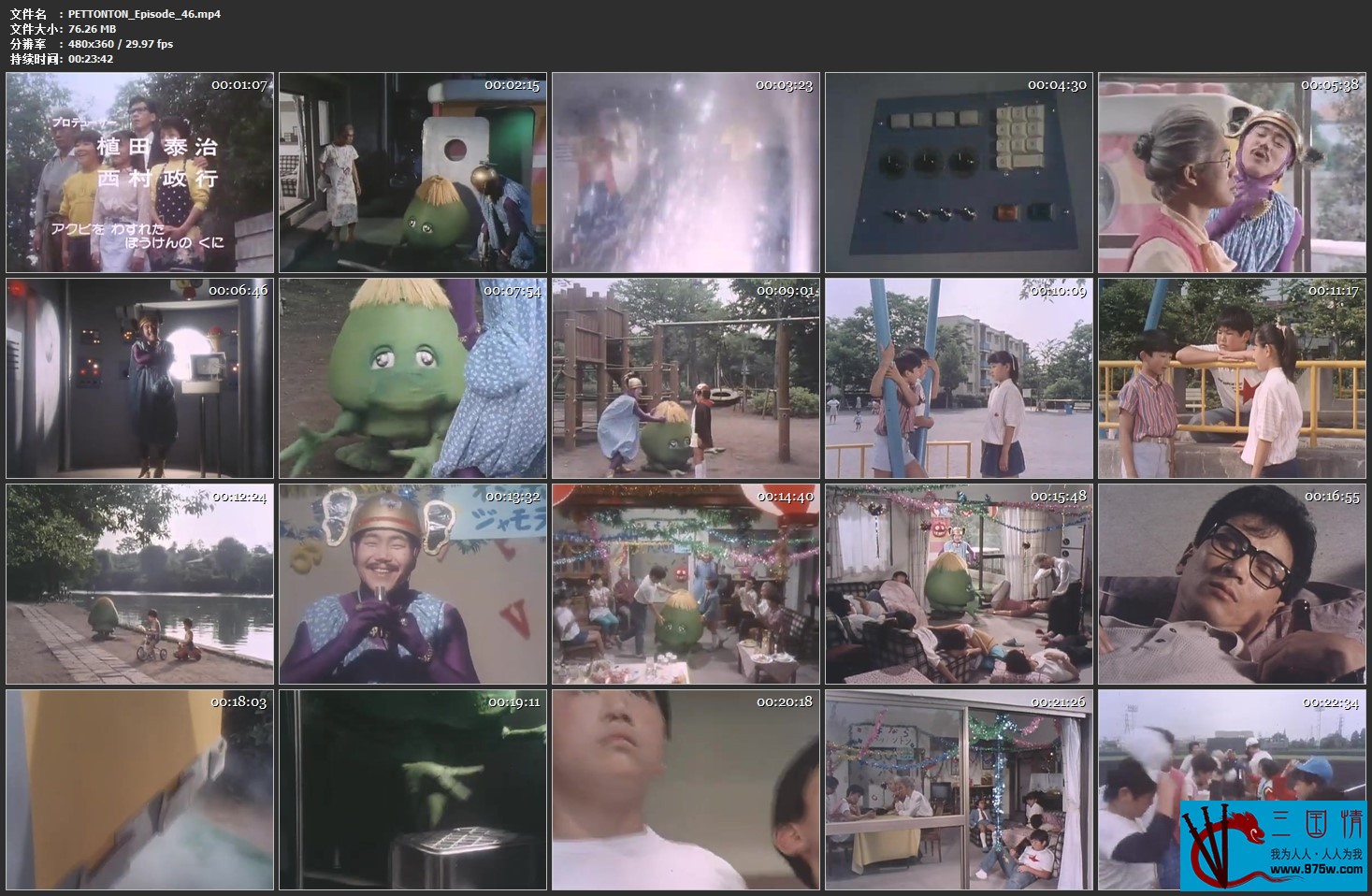Choose the green creature close-up at 00:07:54

(412, 379)
